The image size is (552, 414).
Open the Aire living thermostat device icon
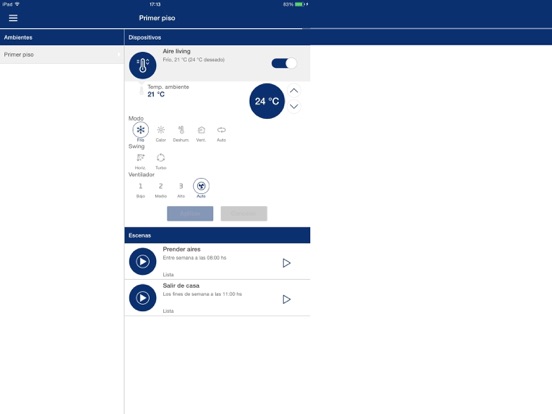click(143, 65)
